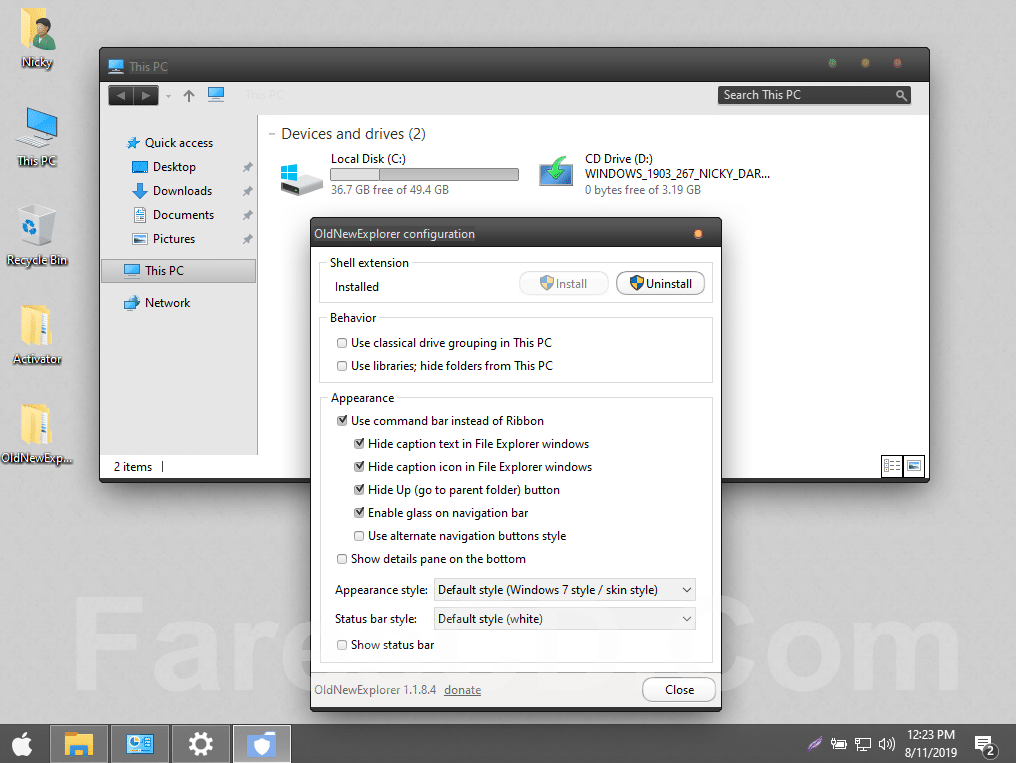Select the Activator folder on desktop
The height and width of the screenshot is (763, 1016).
36,325
